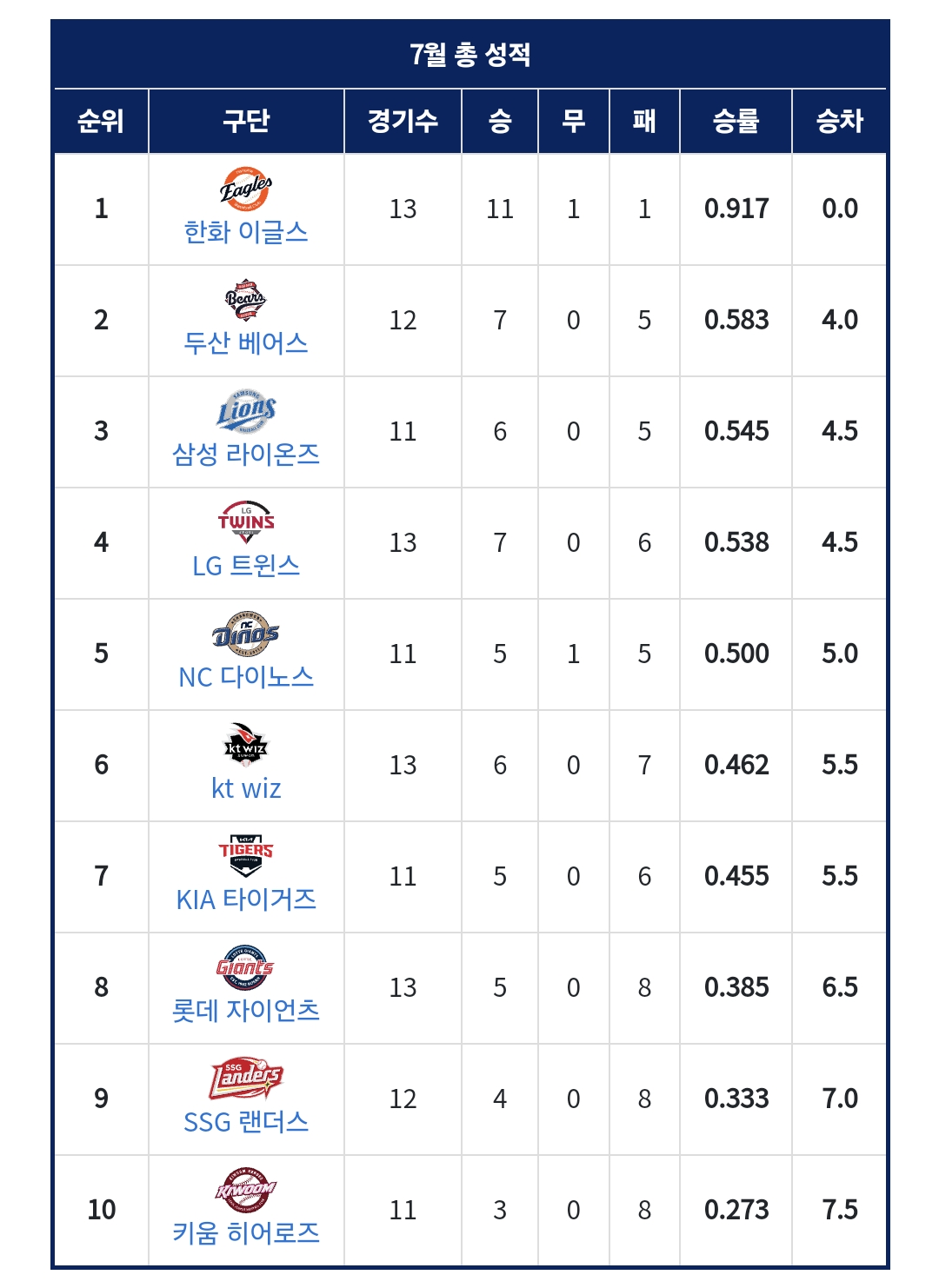This screenshot has height=1288, width=939.
Task: Open the 두산 베어스 team link
Action: (246, 343)
